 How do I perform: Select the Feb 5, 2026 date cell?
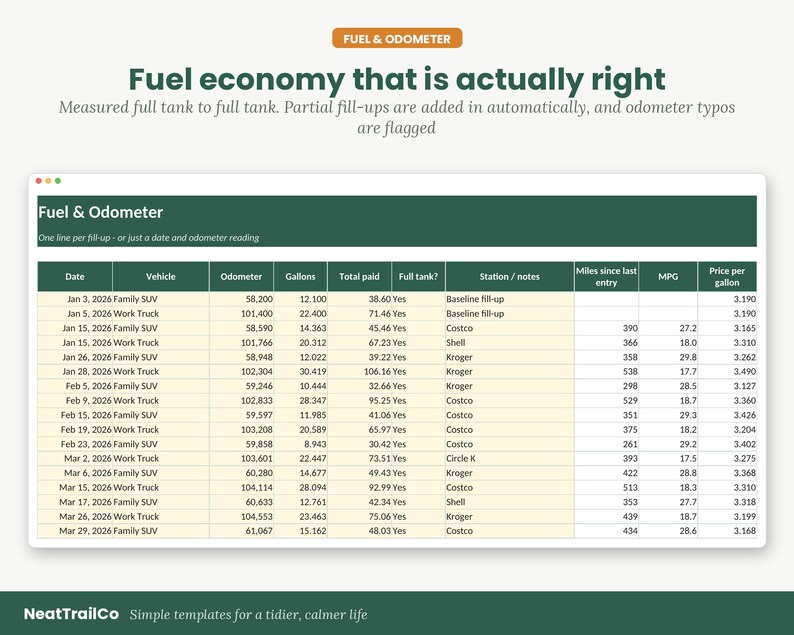click(x=75, y=386)
